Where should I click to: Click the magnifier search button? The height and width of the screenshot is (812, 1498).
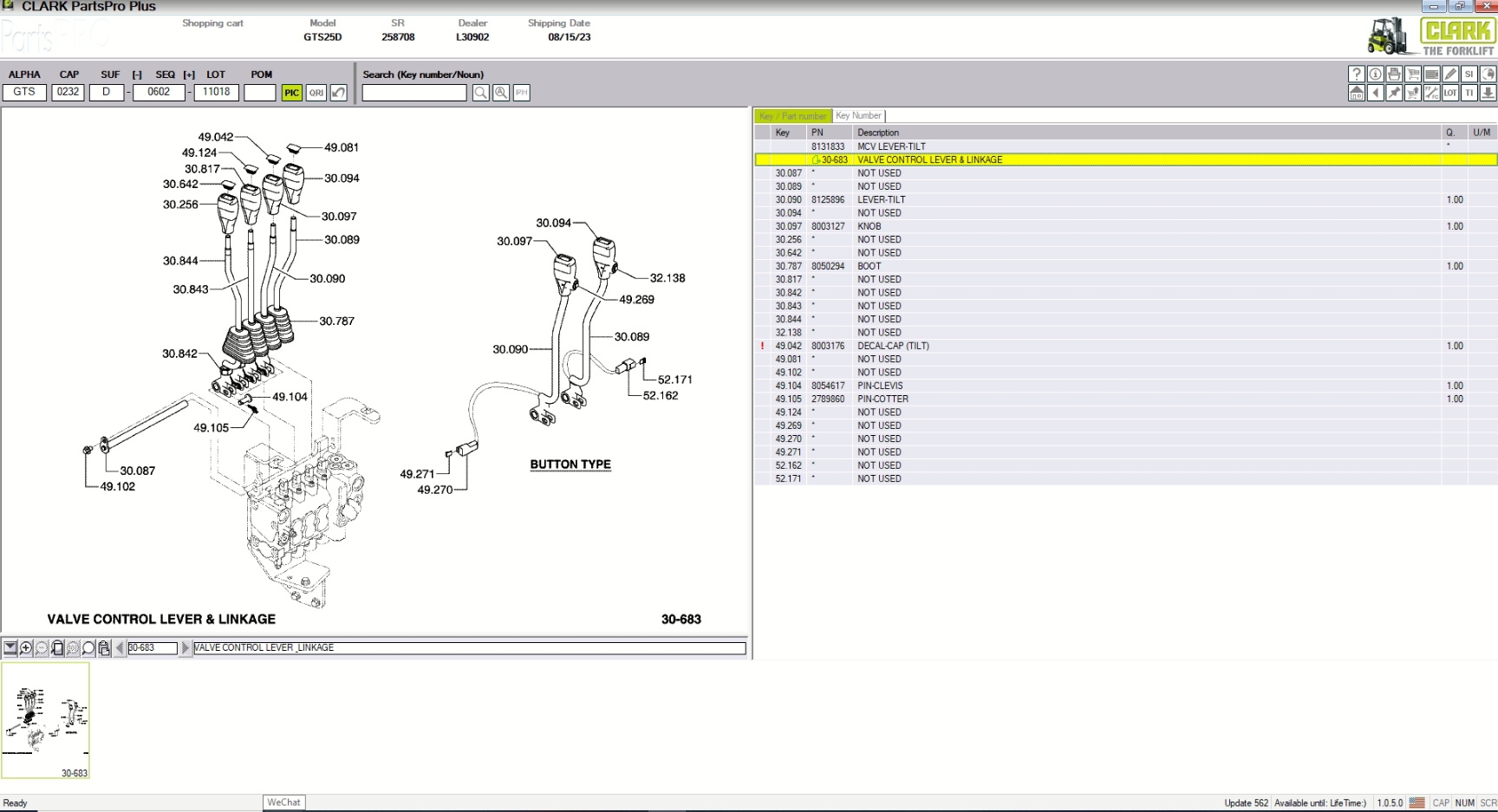[x=480, y=93]
